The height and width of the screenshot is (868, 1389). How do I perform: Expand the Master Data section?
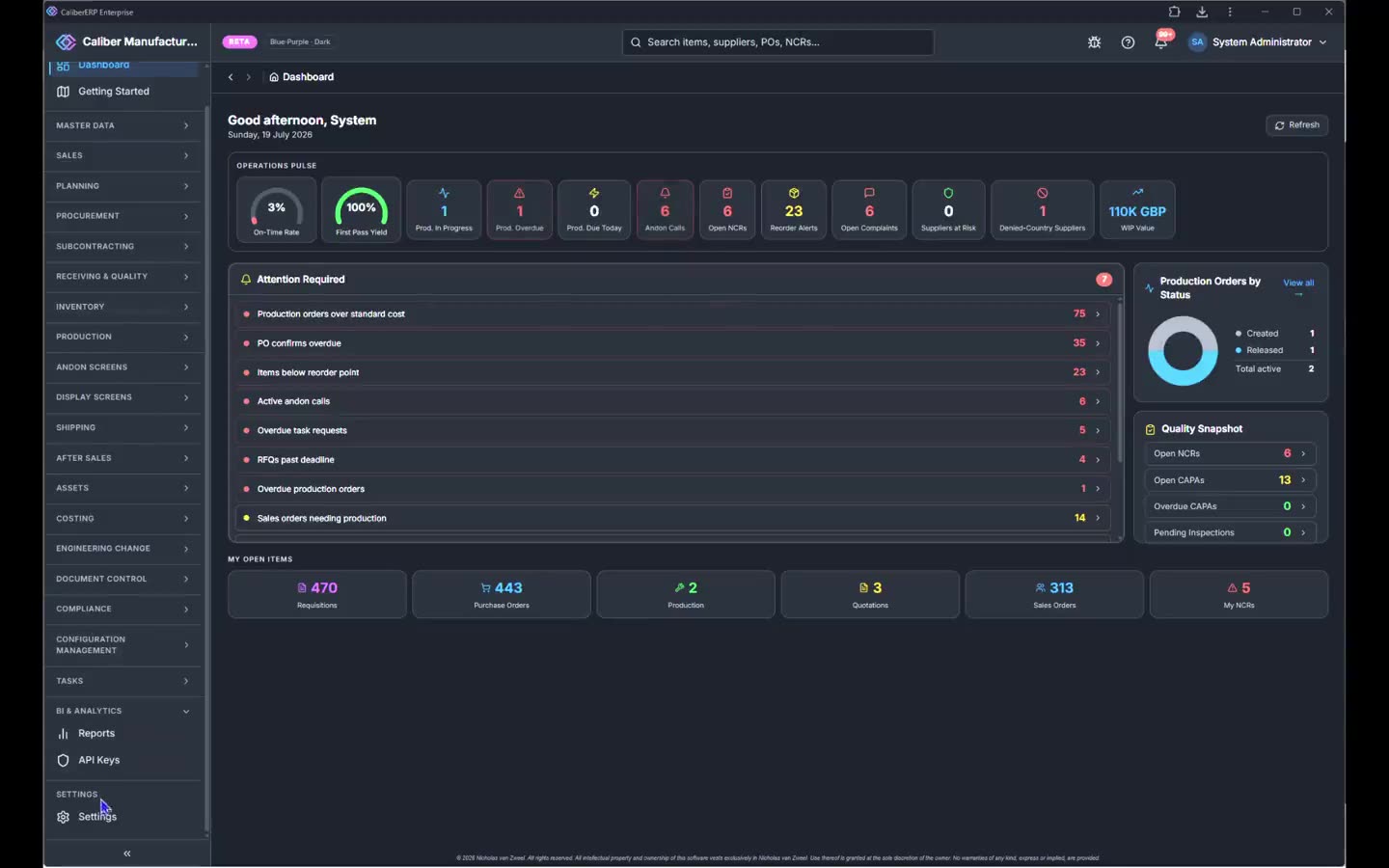tap(123, 125)
